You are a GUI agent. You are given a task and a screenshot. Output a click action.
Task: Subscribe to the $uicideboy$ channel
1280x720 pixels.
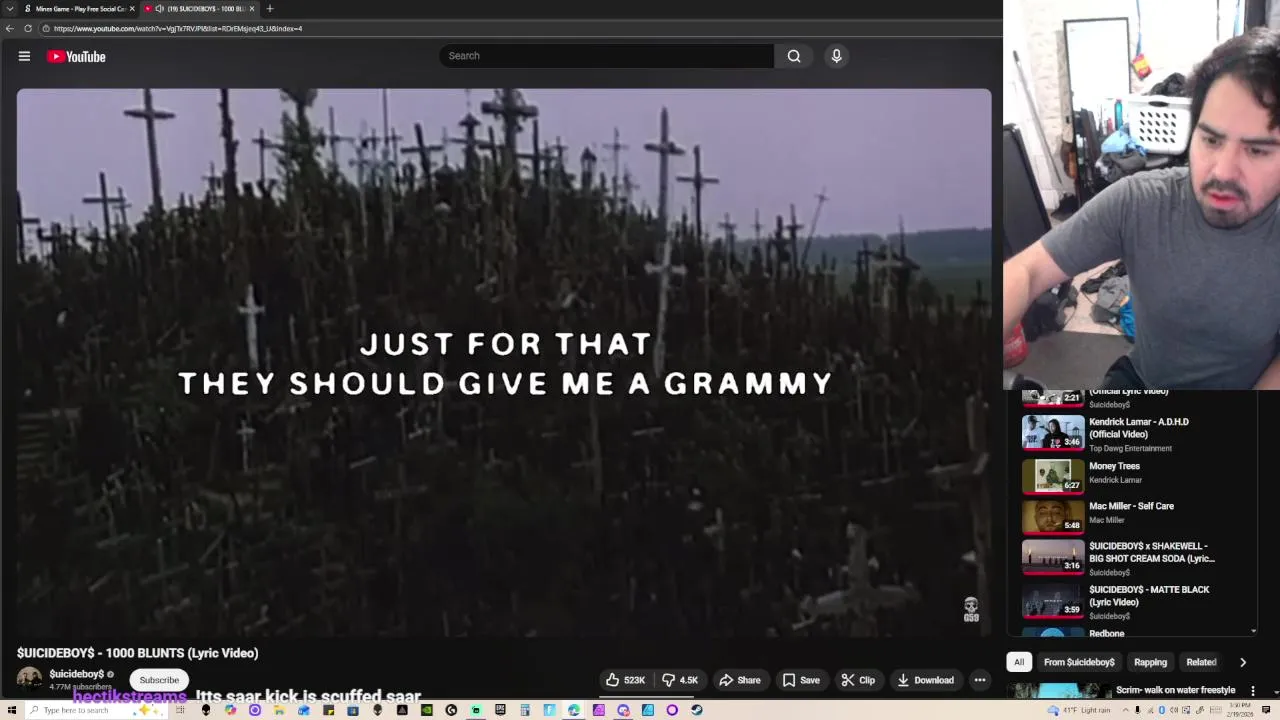click(x=159, y=680)
